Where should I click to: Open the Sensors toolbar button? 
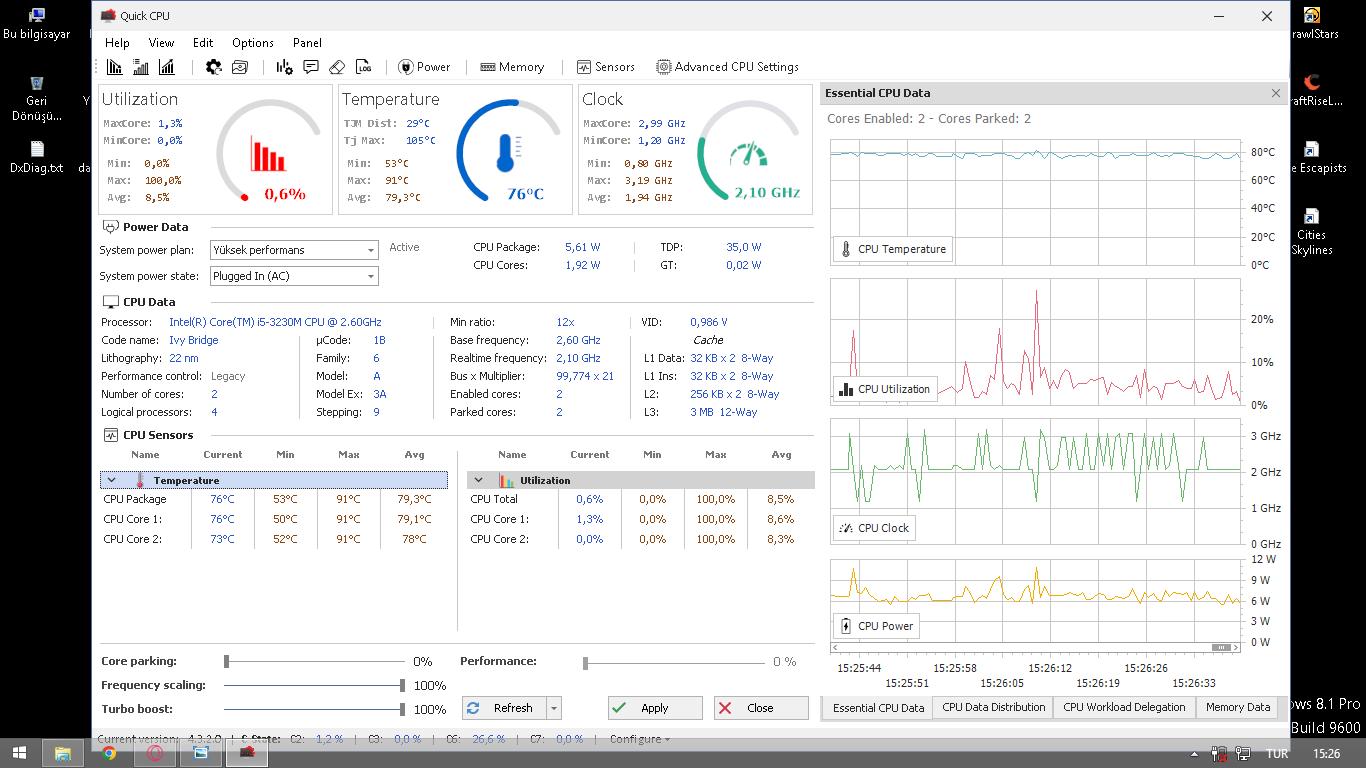[x=606, y=67]
